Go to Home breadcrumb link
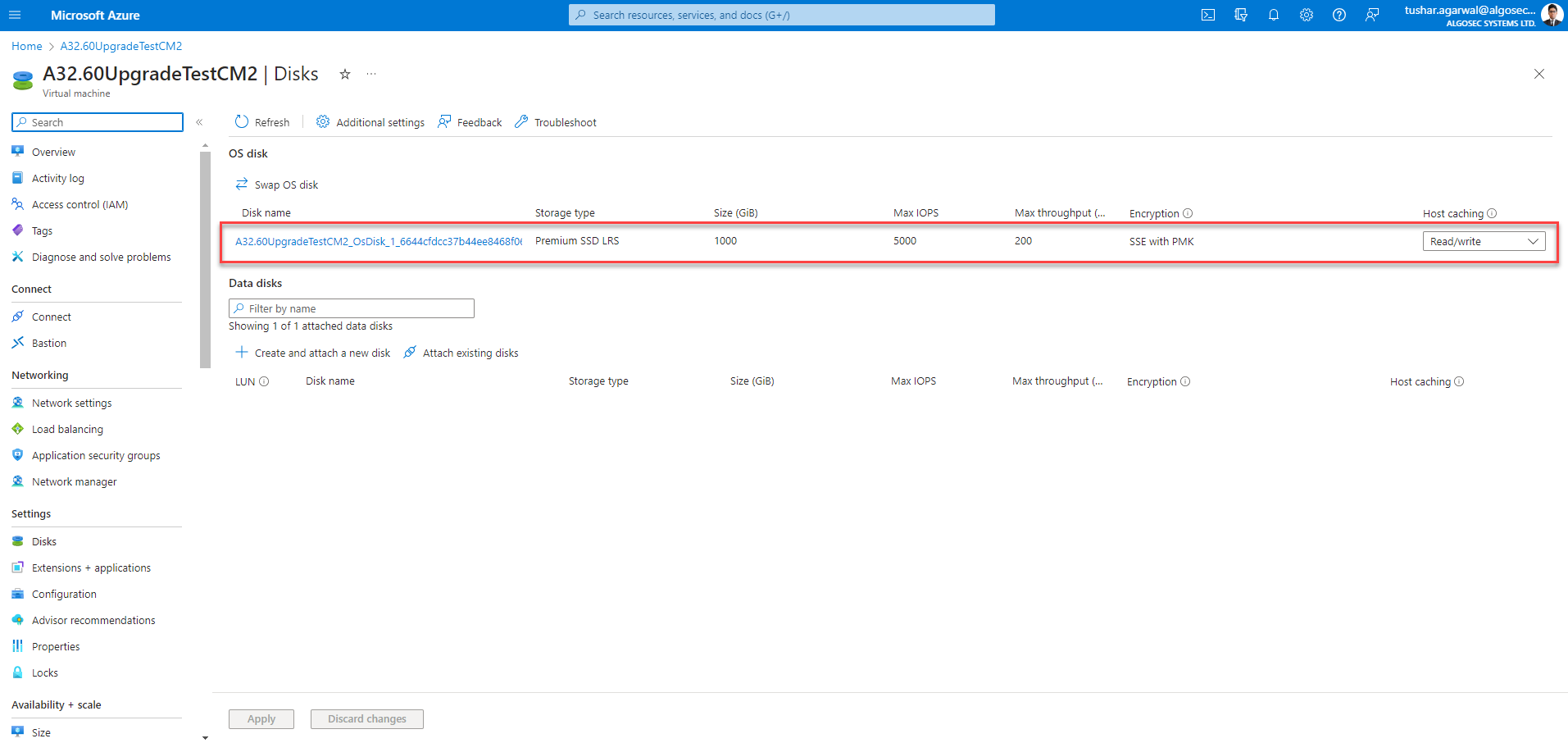1568x743 pixels. point(26,46)
